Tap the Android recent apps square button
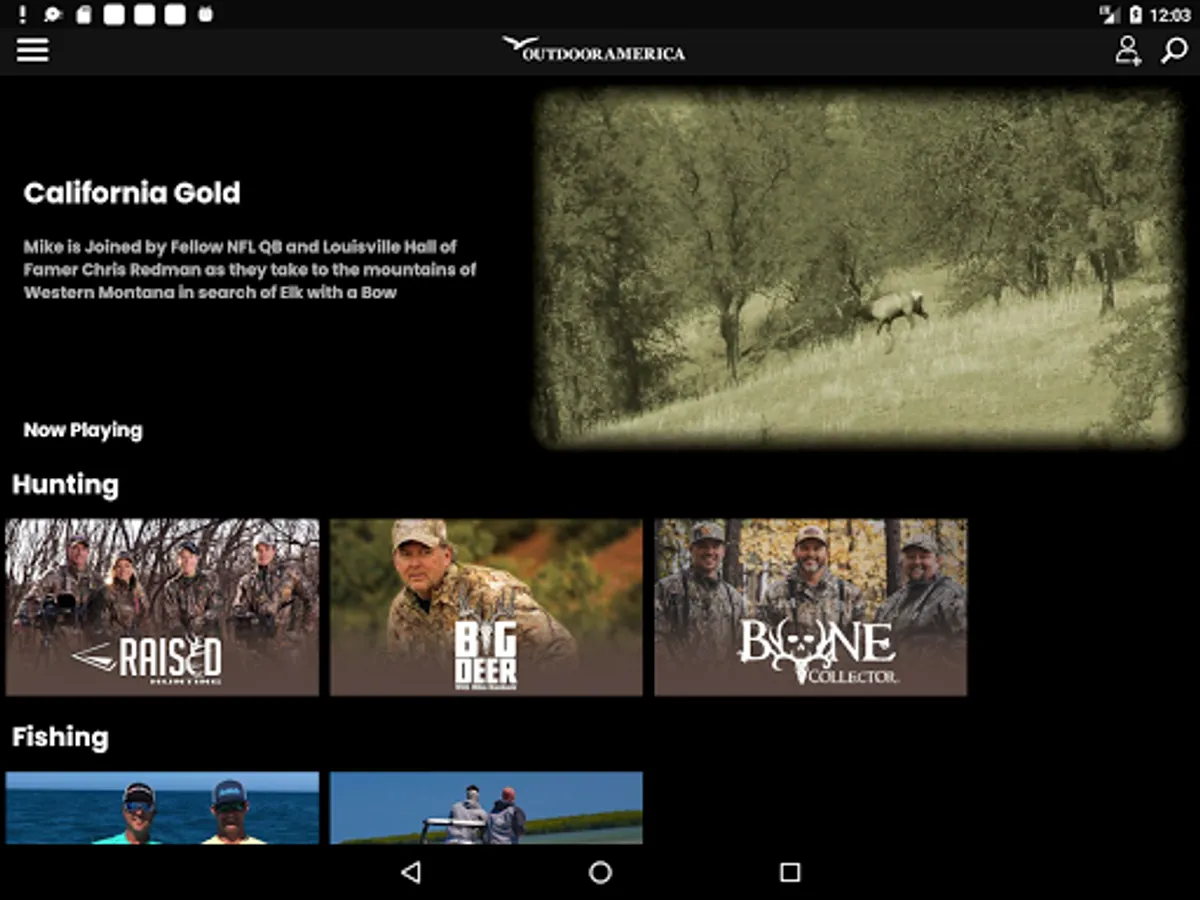Viewport: 1200px width, 900px height. [x=790, y=872]
